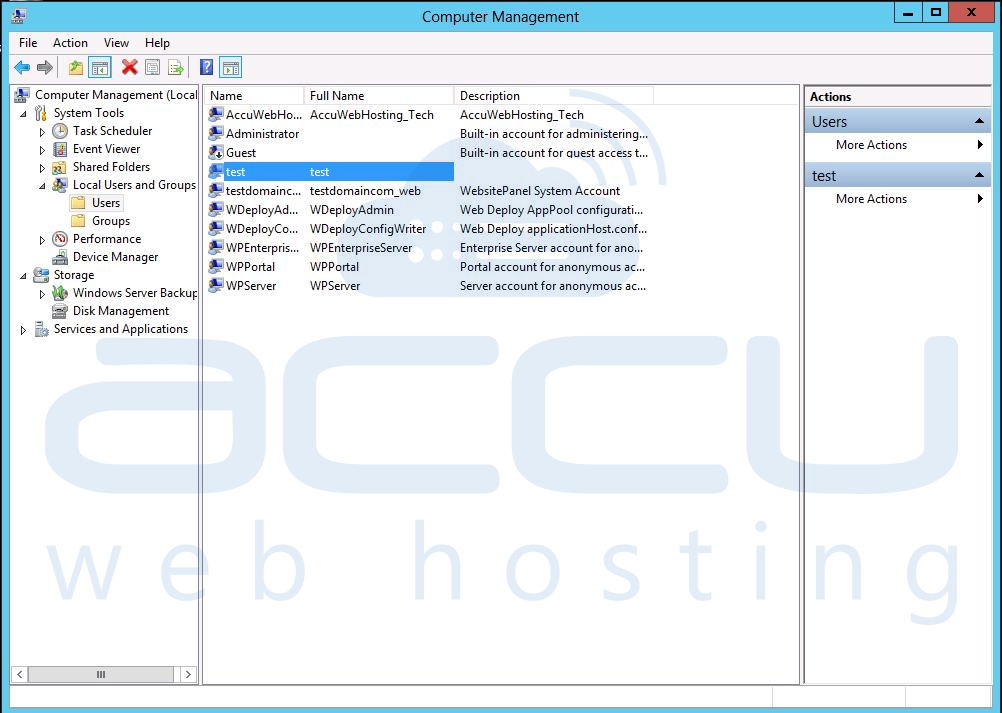
Task: Open the Properties toolbar icon
Action: [153, 67]
